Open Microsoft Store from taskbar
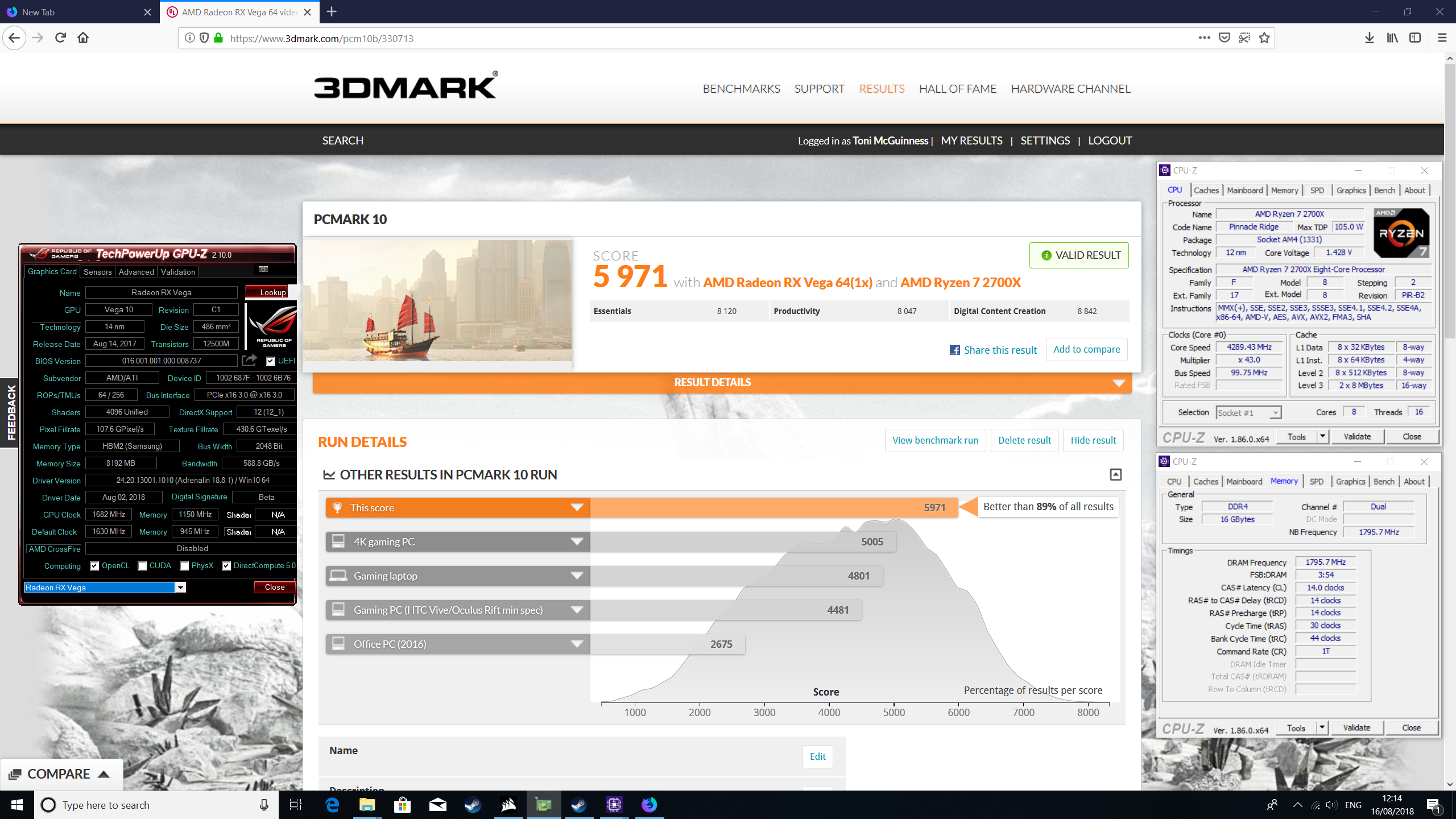Screen dimensions: 1456x819 click(x=403, y=805)
